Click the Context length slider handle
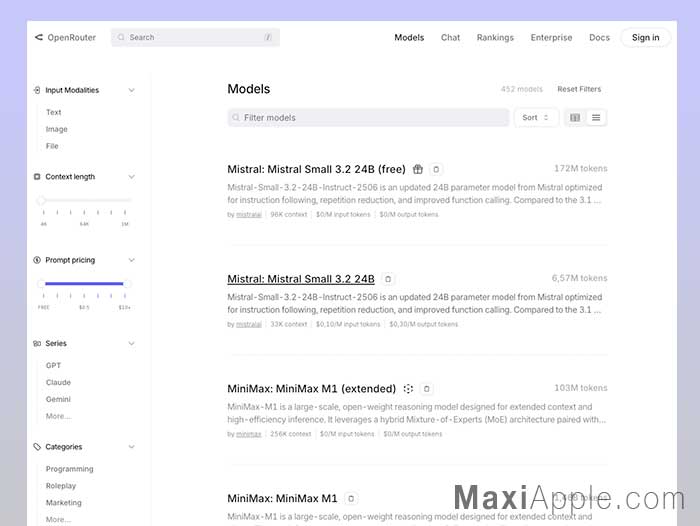 click(41, 200)
